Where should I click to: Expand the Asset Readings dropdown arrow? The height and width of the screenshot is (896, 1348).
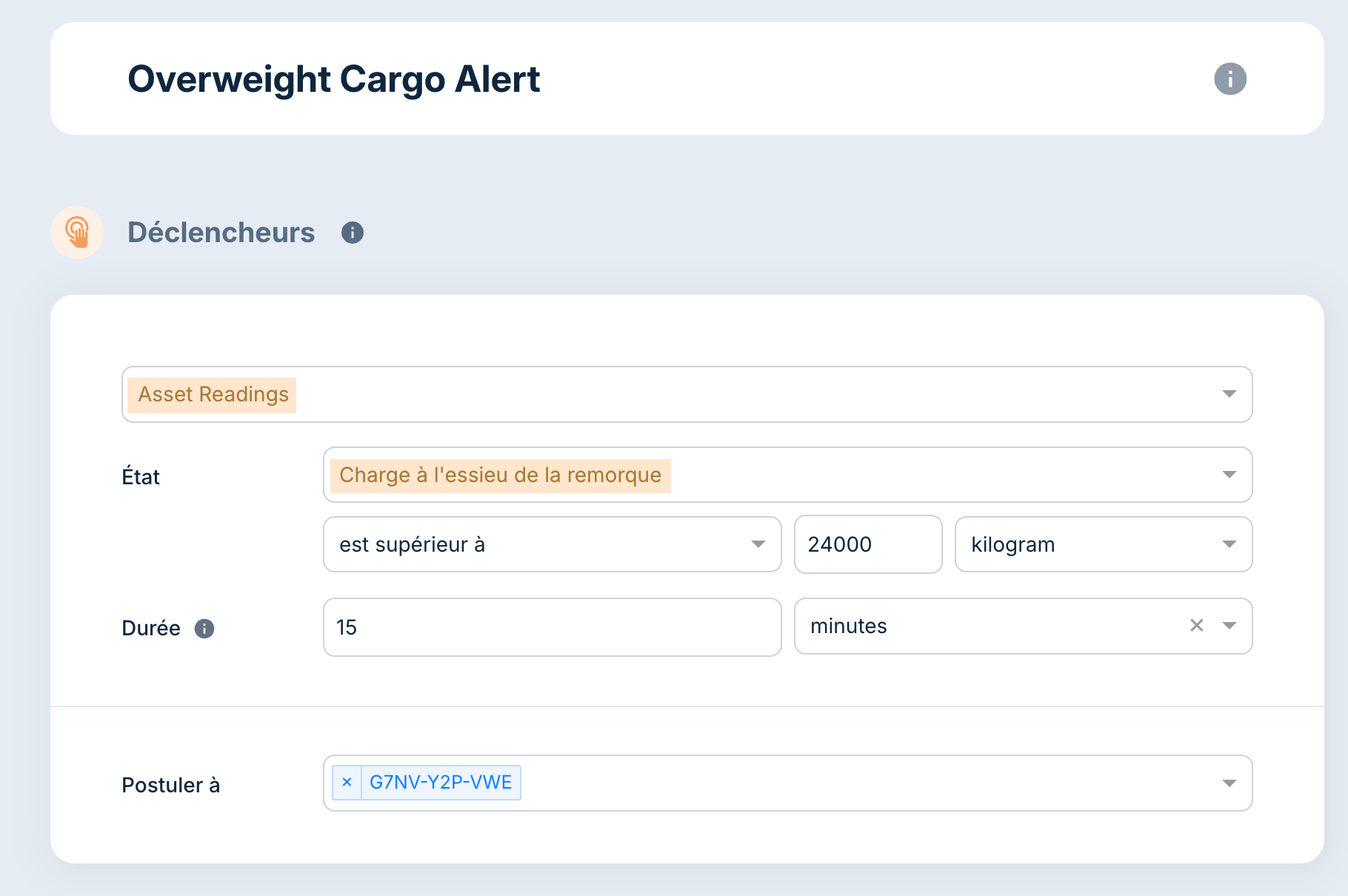click(1229, 394)
